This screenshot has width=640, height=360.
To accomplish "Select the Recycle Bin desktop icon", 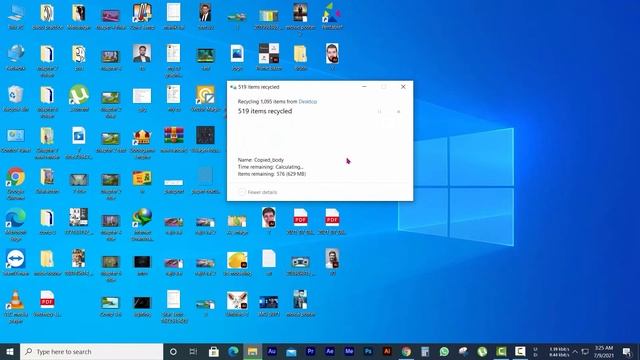I will pos(16,98).
